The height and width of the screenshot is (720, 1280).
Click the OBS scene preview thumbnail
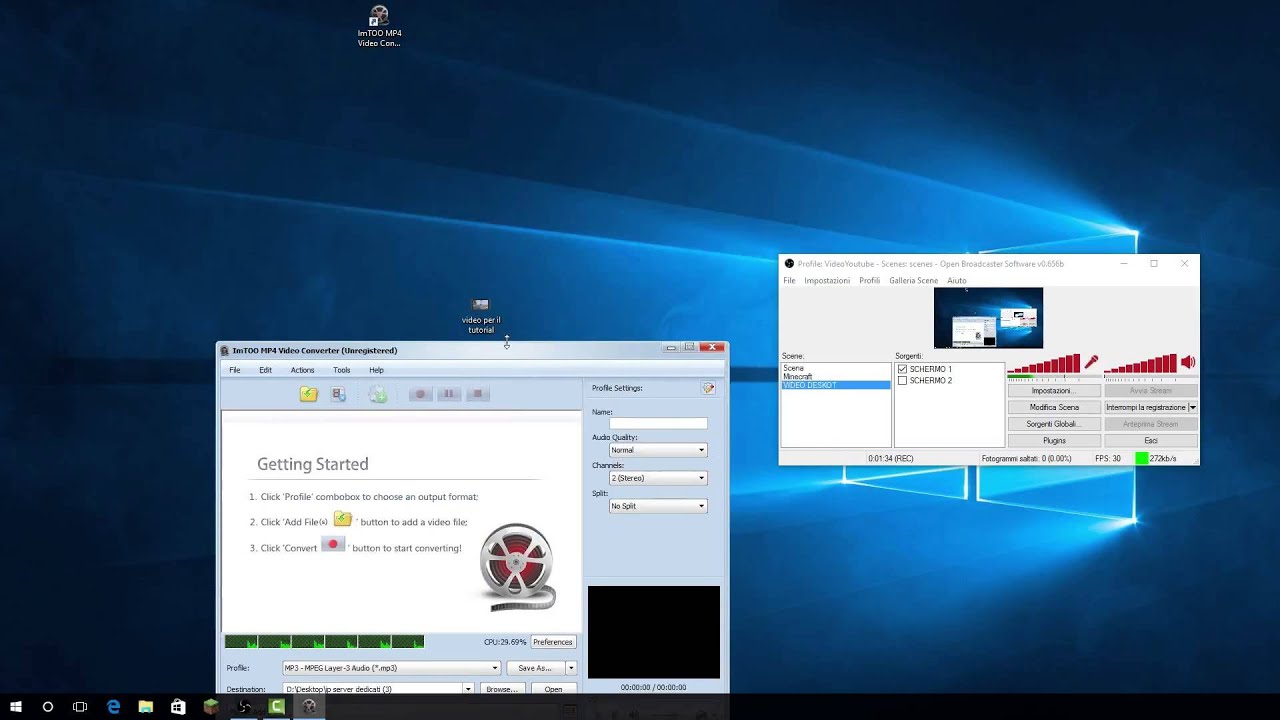[988, 318]
